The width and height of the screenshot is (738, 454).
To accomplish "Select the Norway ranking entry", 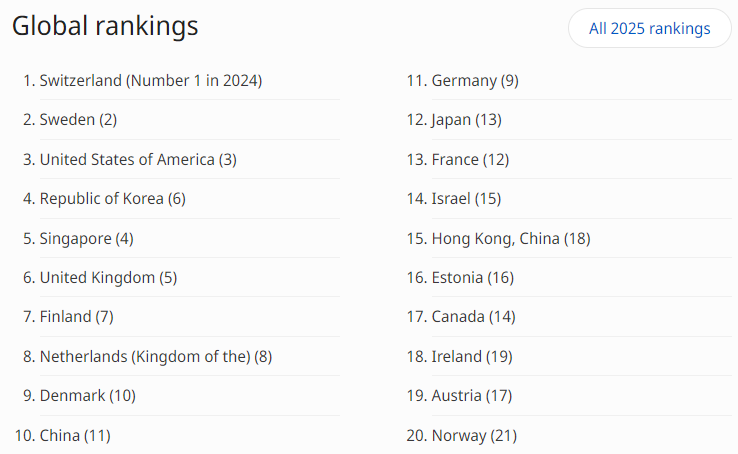I will point(474,435).
